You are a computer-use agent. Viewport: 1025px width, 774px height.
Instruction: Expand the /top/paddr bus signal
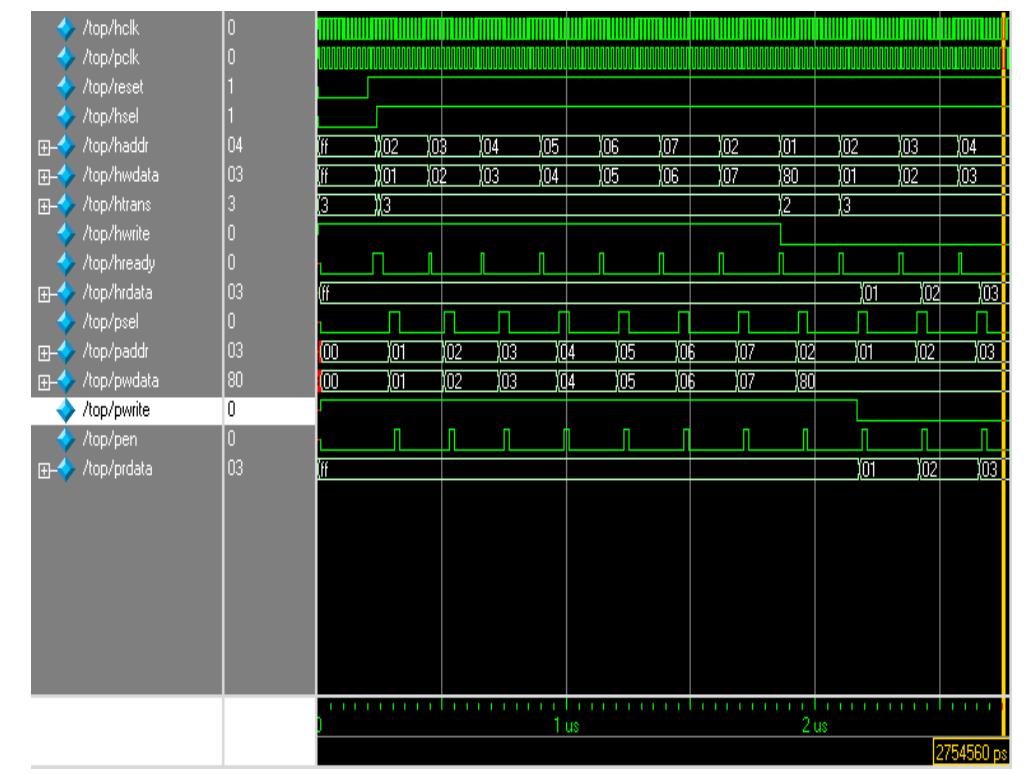point(44,354)
